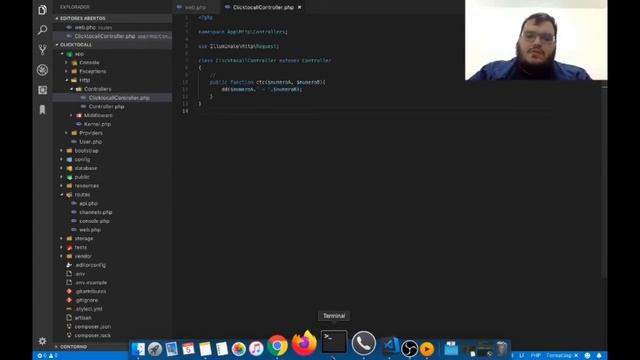
Task: Open api.php in routes folder
Action: coord(88,203)
